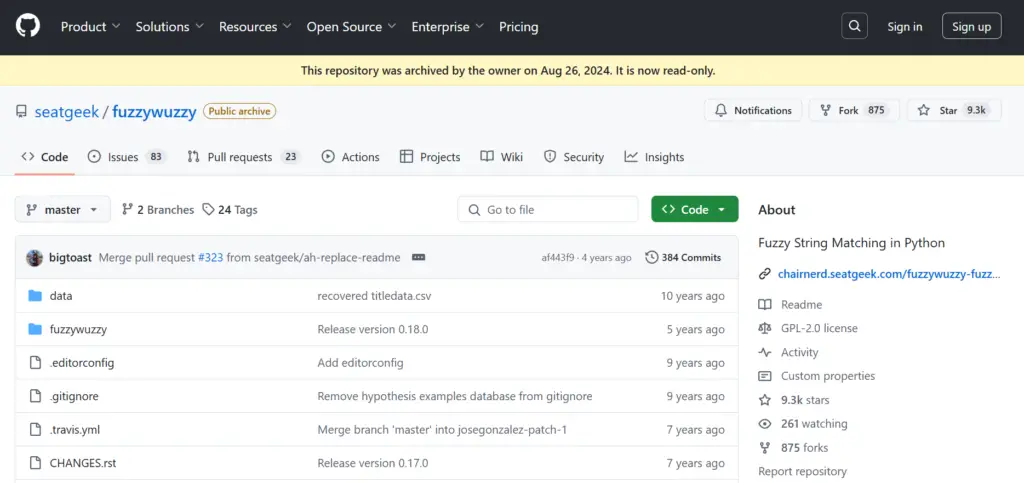Click the Custom properties note icon
This screenshot has height=483, width=1024.
coord(765,376)
